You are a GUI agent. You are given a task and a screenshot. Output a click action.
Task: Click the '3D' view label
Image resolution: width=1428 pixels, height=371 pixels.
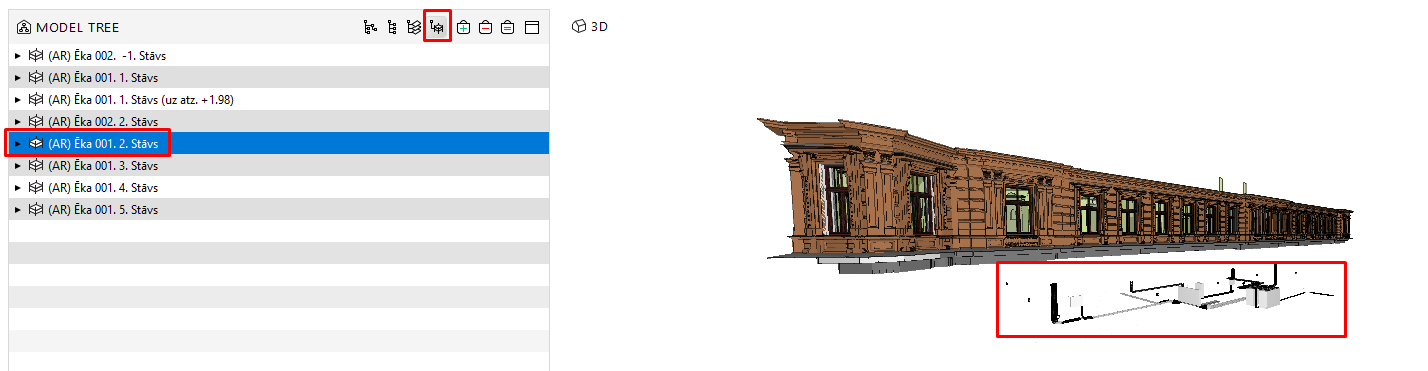[x=599, y=27]
